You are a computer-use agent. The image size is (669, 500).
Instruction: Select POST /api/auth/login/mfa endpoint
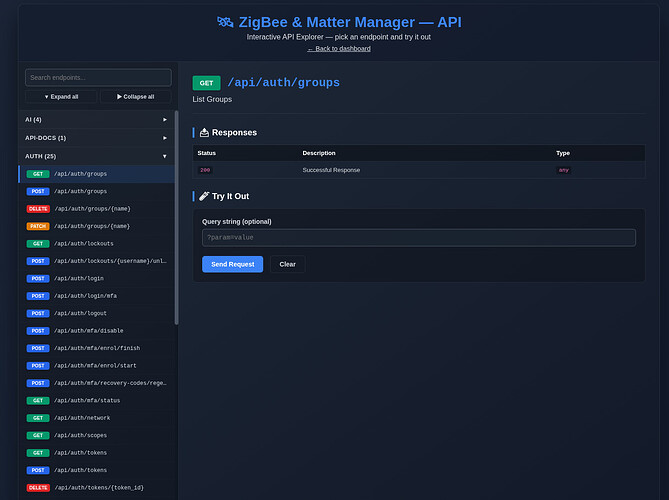click(96, 296)
